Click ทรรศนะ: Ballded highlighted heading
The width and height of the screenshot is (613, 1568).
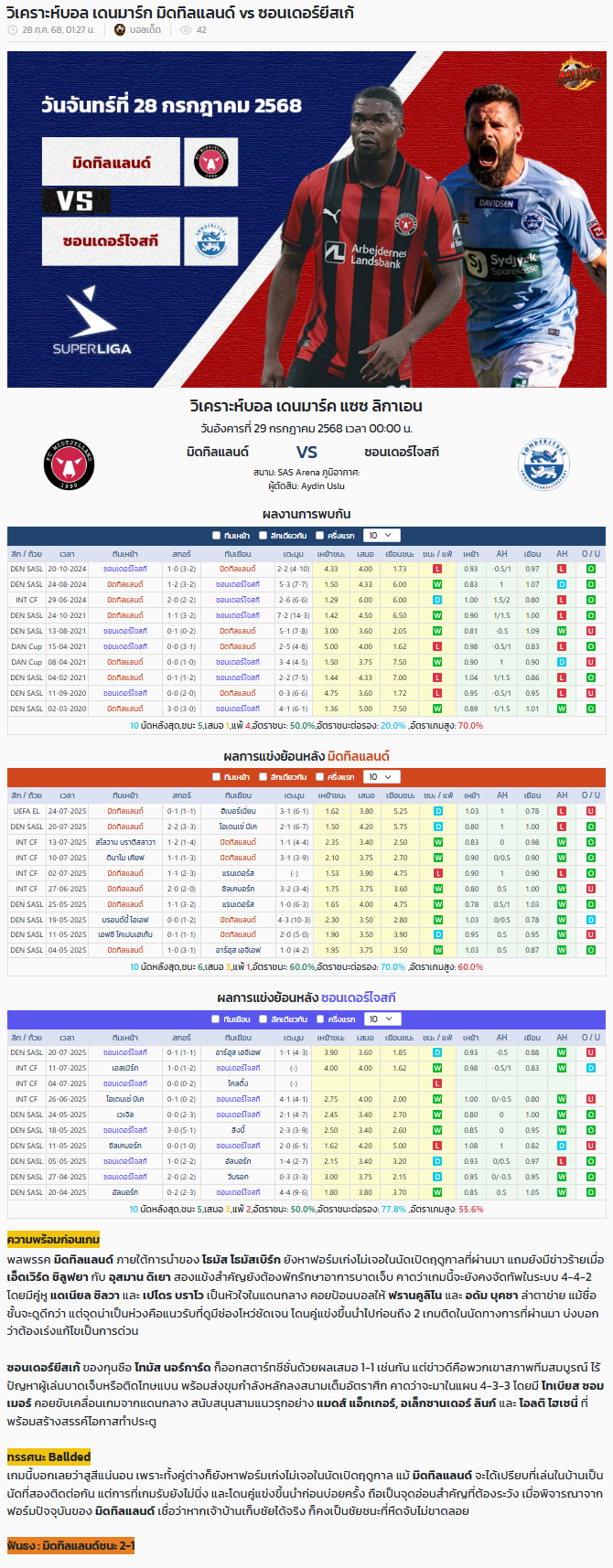(48, 1456)
